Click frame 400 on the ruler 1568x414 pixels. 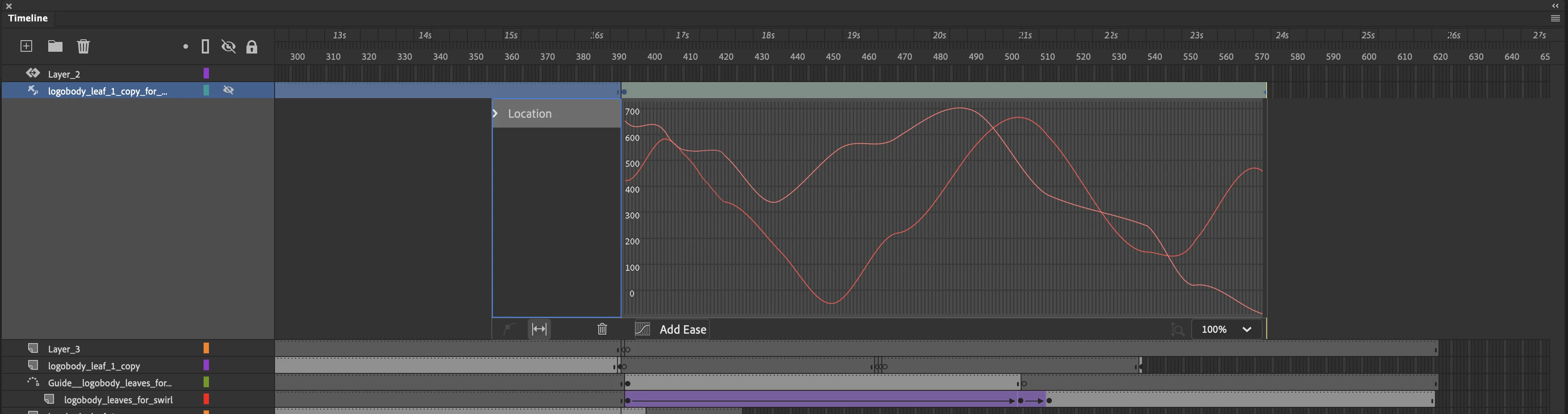coord(655,57)
